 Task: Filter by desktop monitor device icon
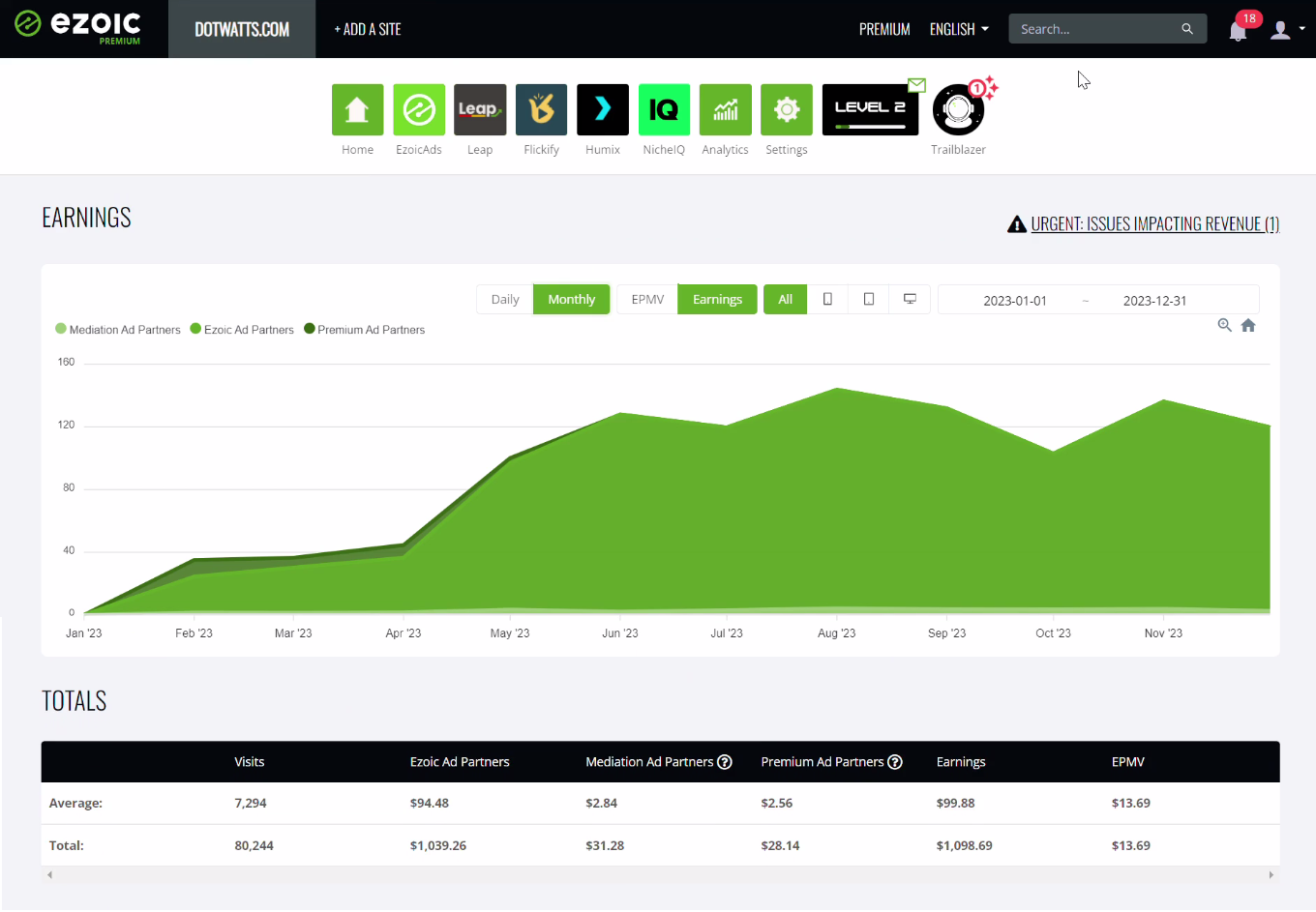coord(910,299)
